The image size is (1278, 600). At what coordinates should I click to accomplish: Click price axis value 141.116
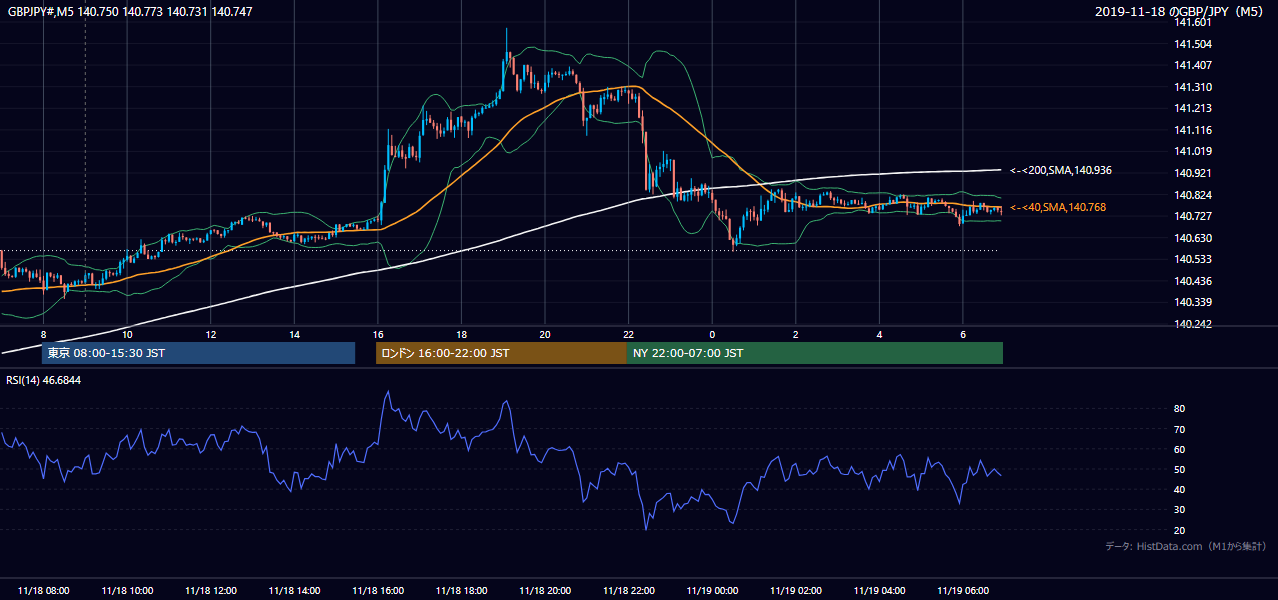(x=1193, y=130)
